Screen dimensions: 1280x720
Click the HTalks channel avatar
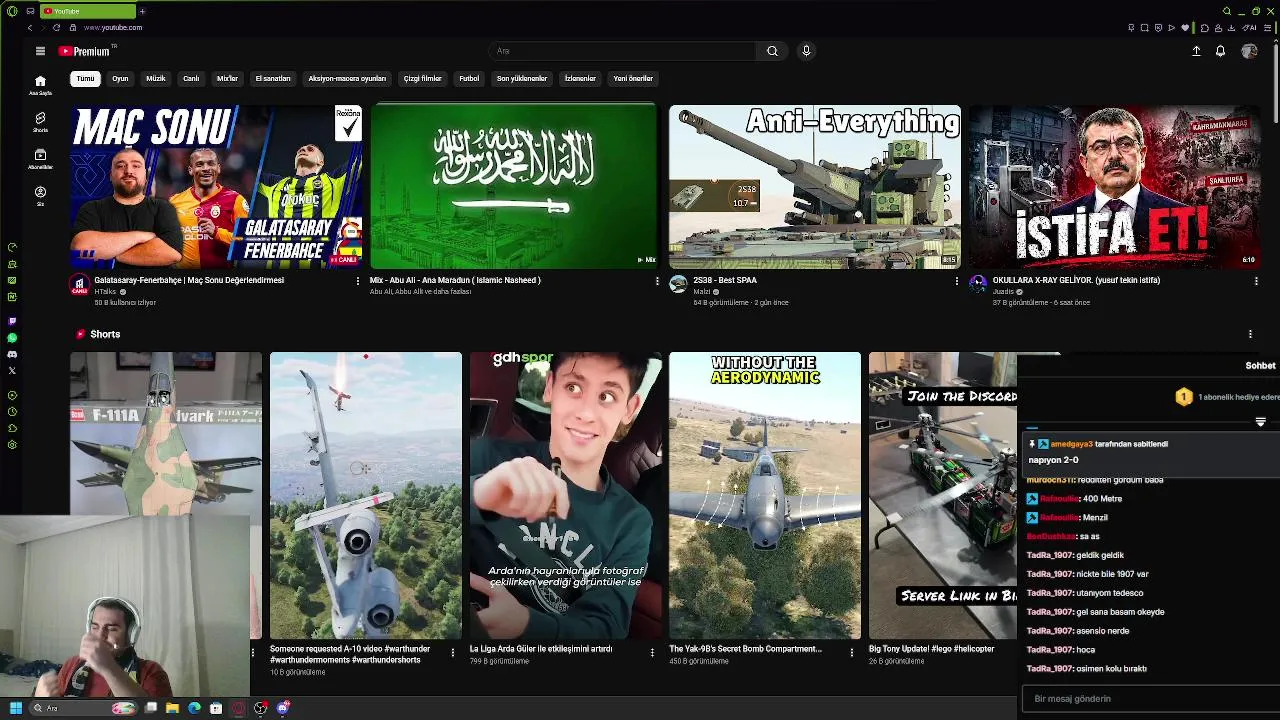pos(79,285)
